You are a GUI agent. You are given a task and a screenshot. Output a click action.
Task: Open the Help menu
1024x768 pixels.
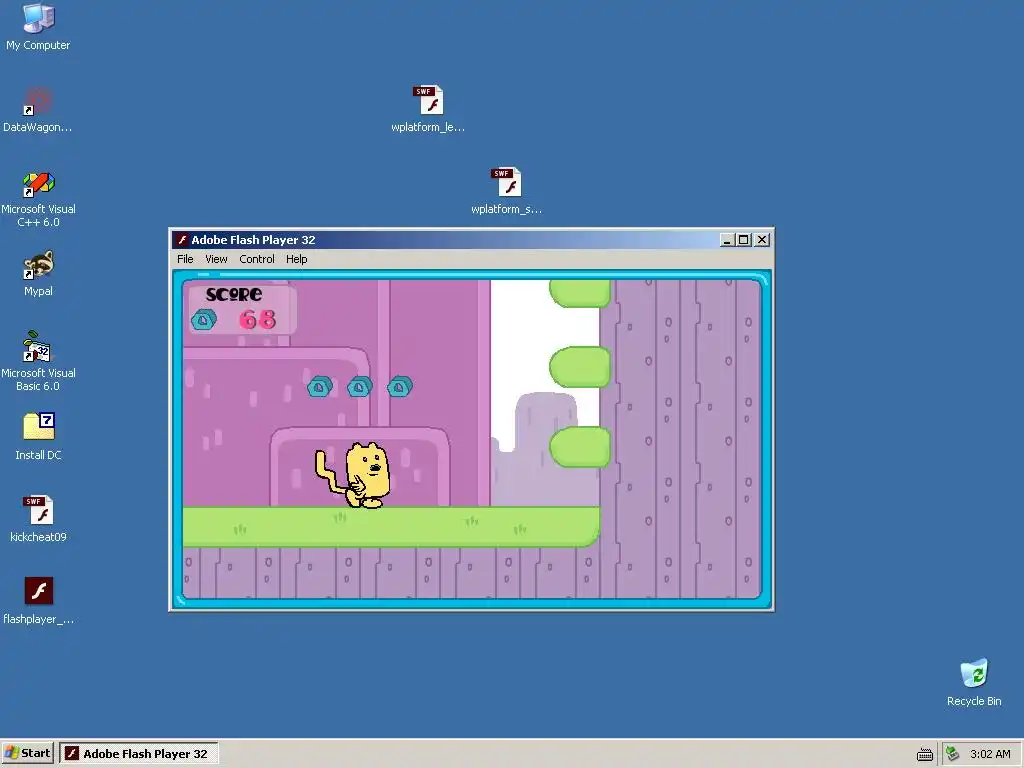(x=296, y=259)
